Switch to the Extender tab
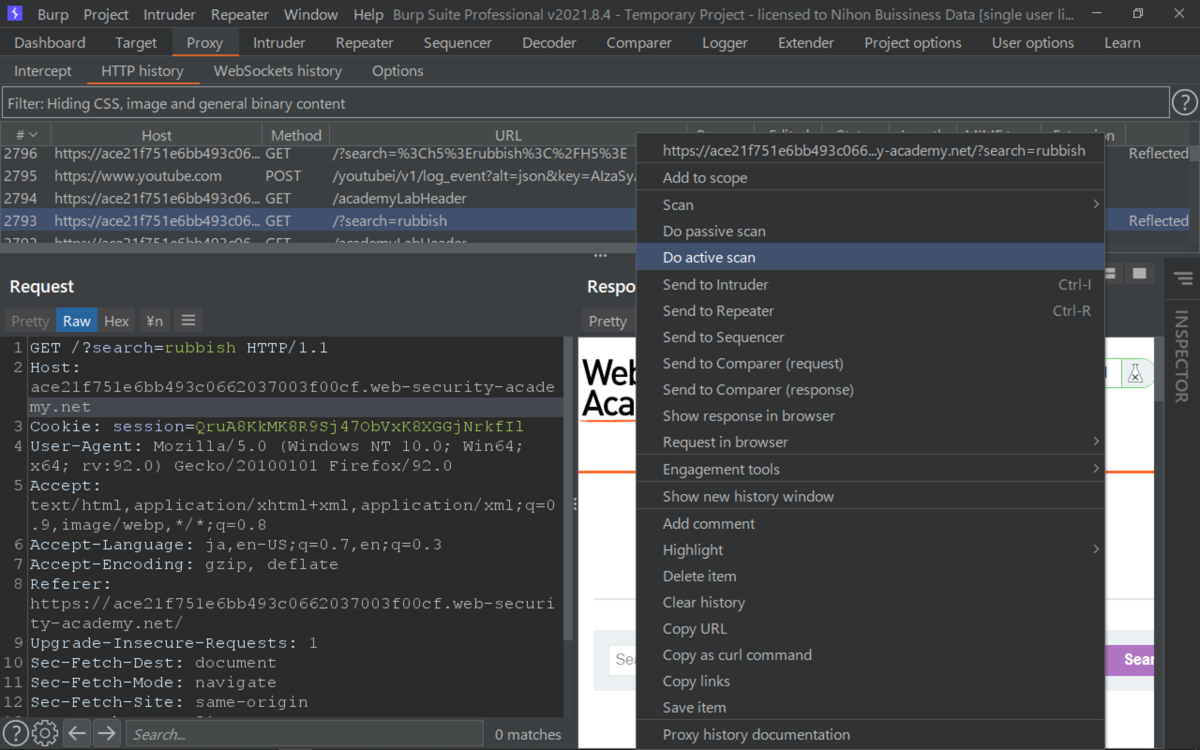Viewport: 1200px width, 750px height. point(806,43)
